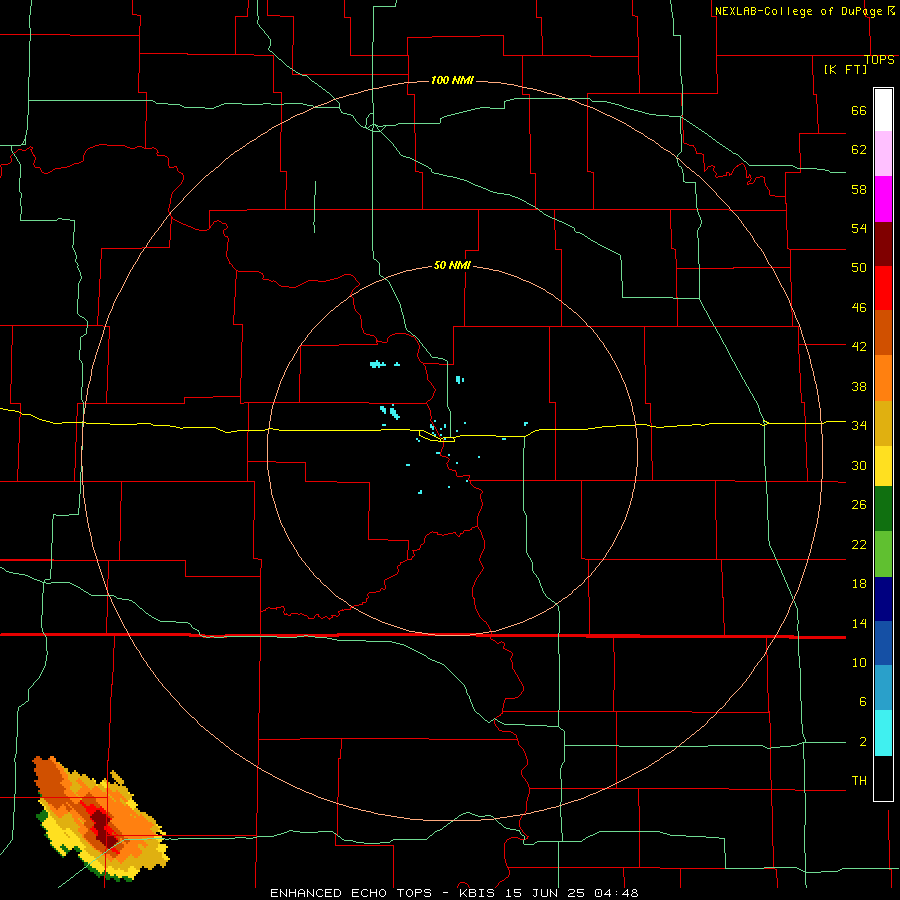Click the legend value '50'
Screen dimensions: 900x900
pos(859,267)
